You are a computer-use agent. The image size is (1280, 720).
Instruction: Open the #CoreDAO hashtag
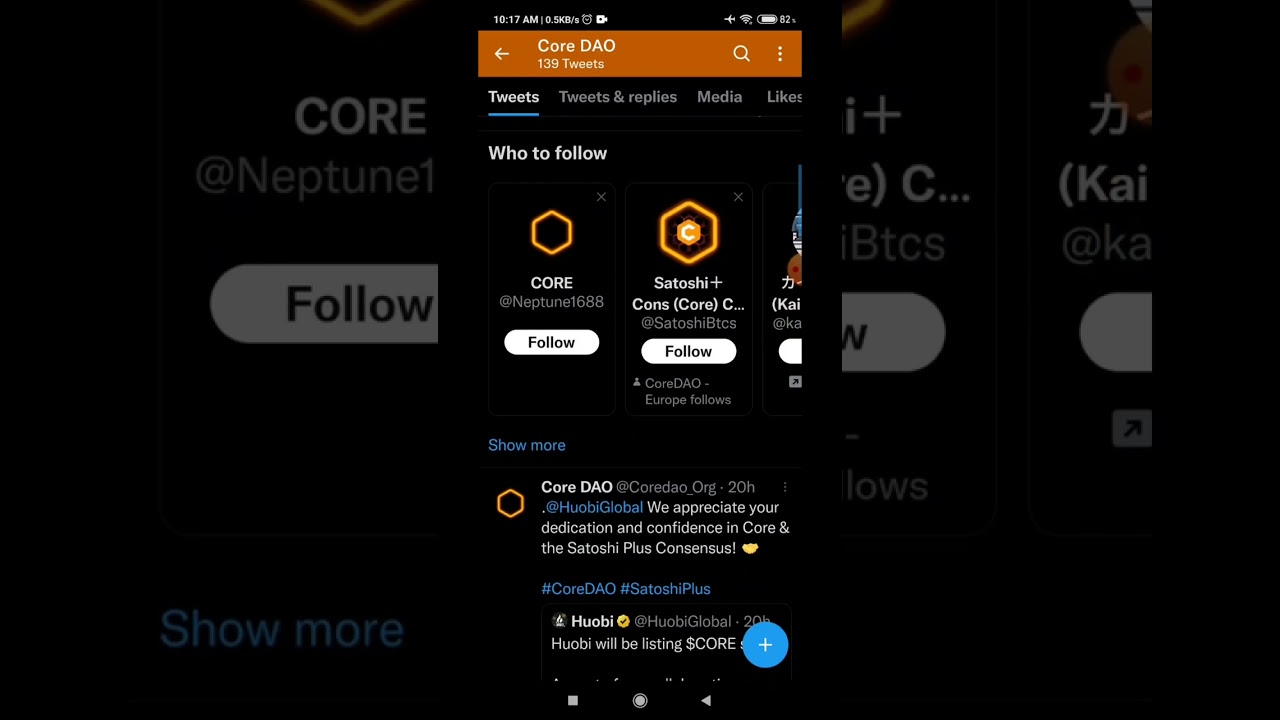pos(578,589)
